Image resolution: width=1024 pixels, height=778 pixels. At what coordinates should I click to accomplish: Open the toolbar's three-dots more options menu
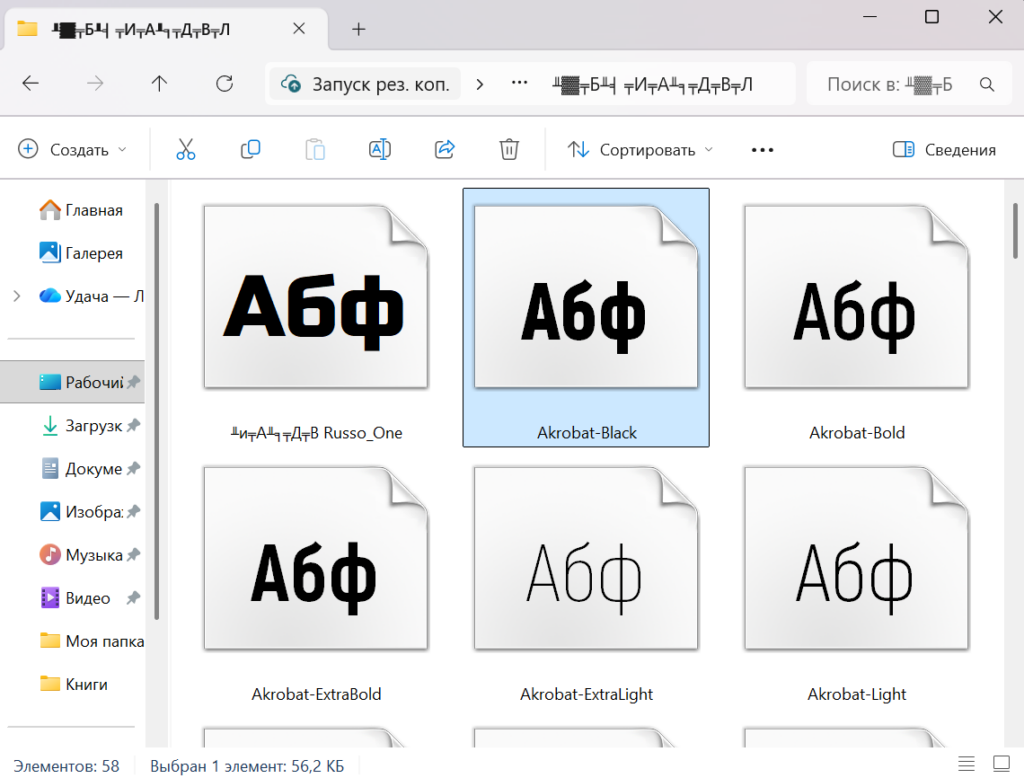(x=762, y=150)
